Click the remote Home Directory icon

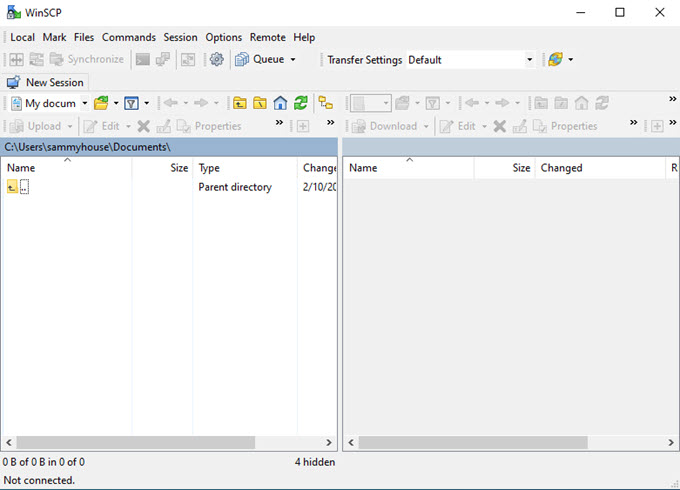[581, 103]
